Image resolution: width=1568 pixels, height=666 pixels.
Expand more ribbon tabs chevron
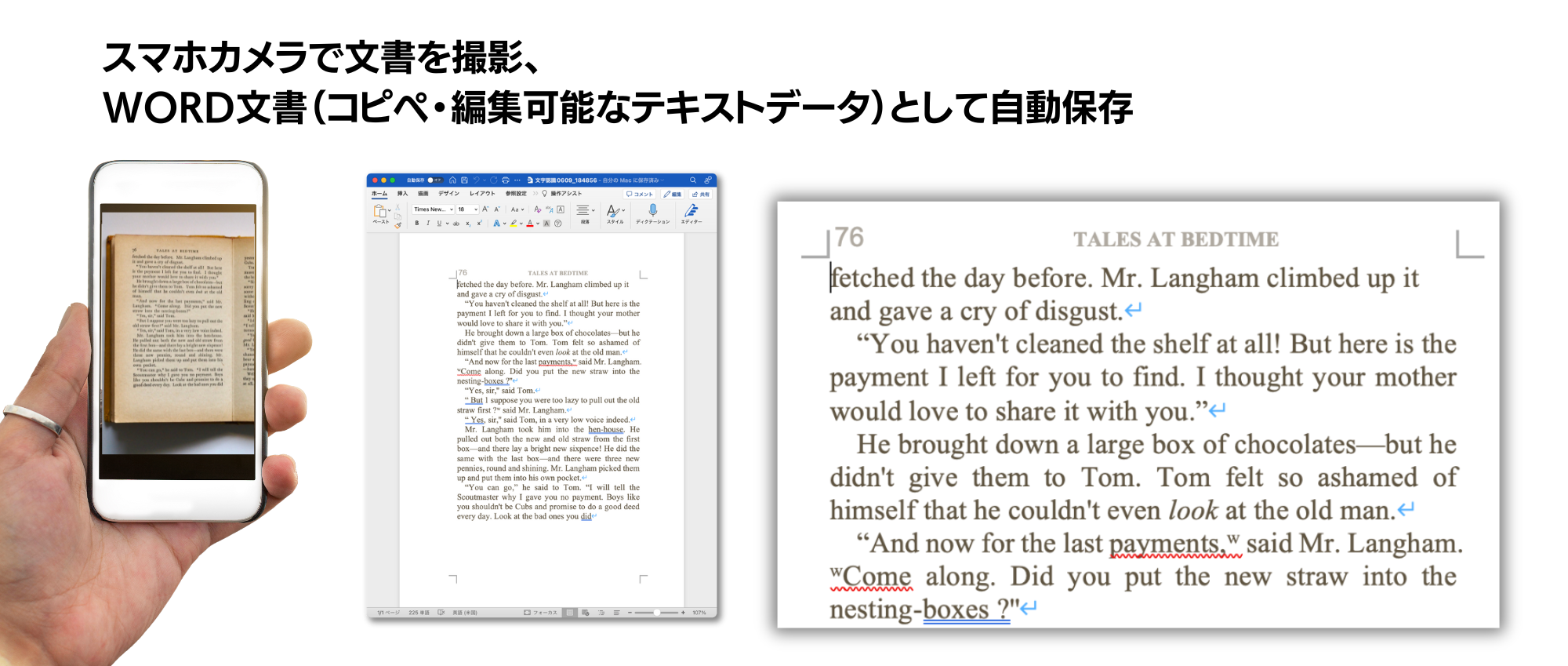pyautogui.click(x=535, y=194)
